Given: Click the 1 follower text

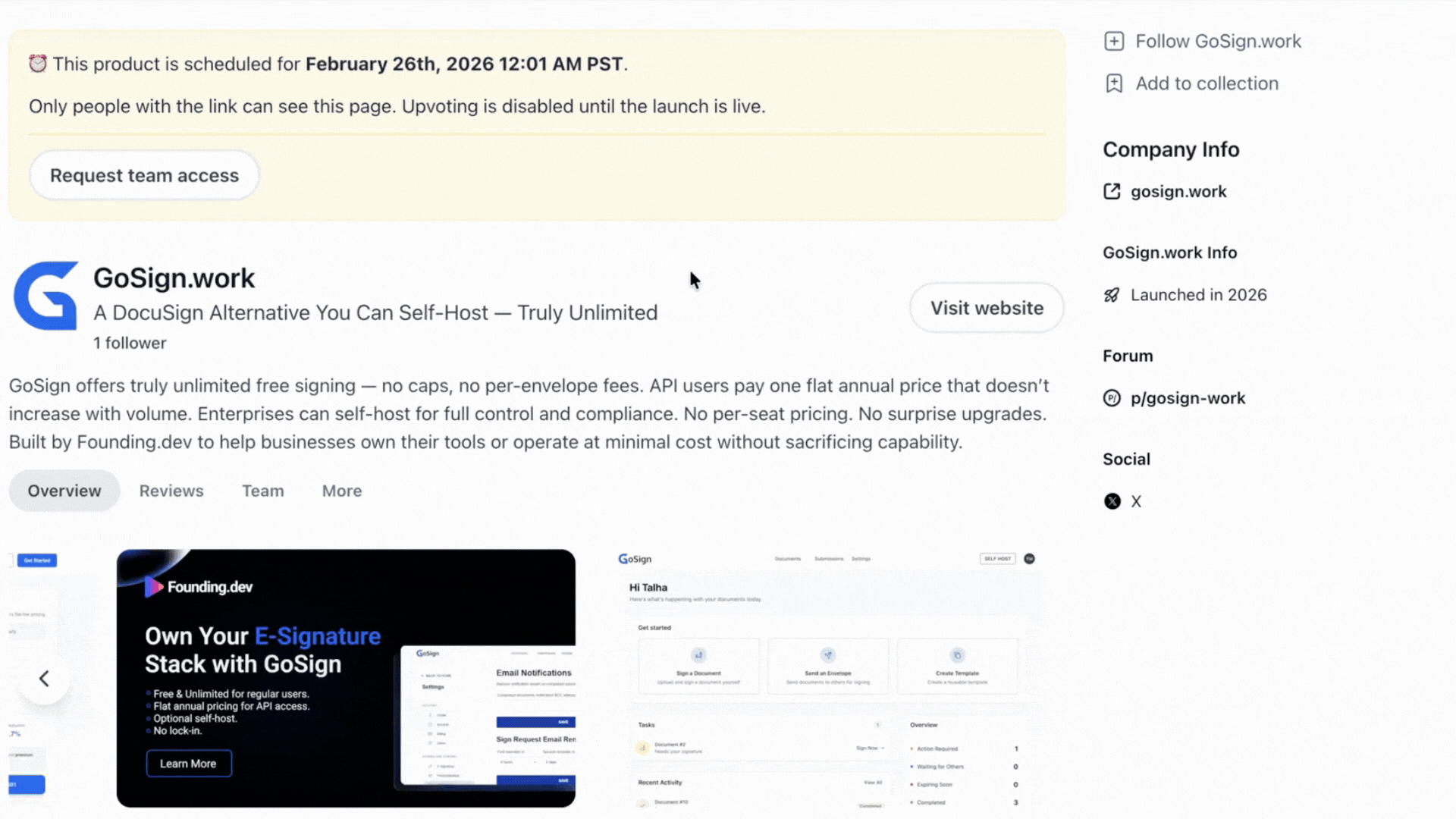Looking at the screenshot, I should click(130, 343).
